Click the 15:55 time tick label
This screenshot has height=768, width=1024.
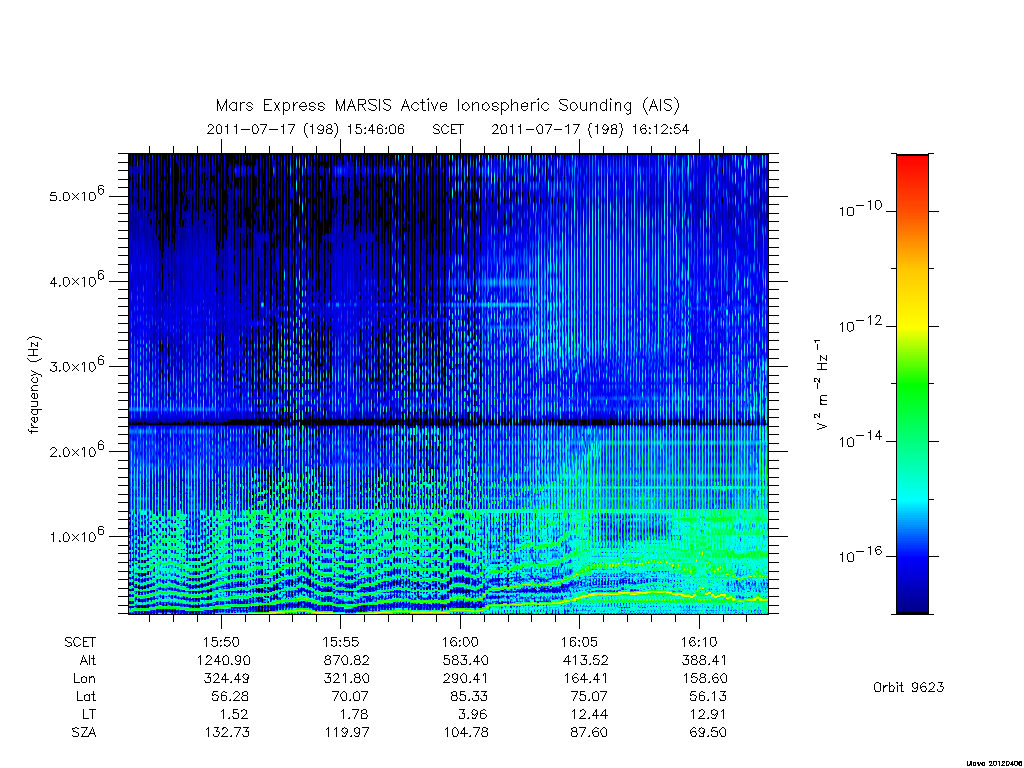(341, 642)
